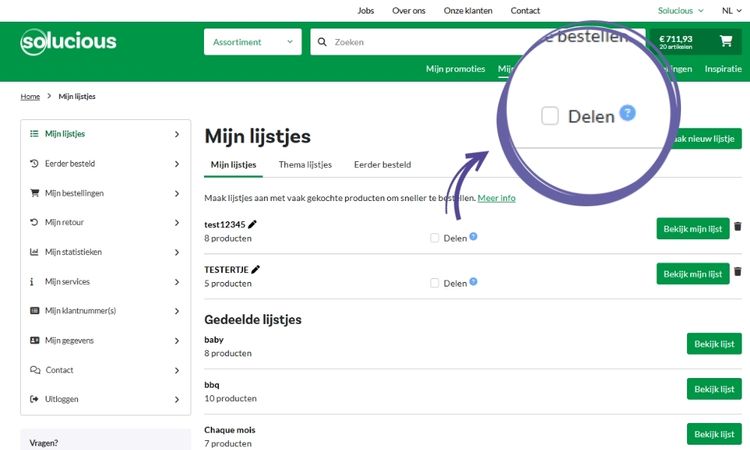Switch to the Thema lijstjes tab
Image resolution: width=750 pixels, height=450 pixels.
click(x=305, y=164)
